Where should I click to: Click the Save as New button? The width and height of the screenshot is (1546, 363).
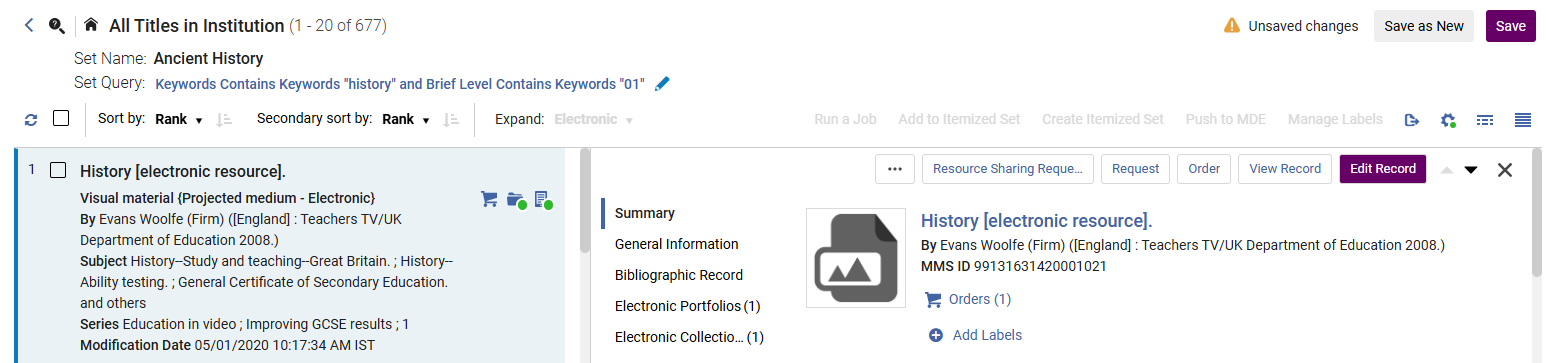[x=1424, y=26]
